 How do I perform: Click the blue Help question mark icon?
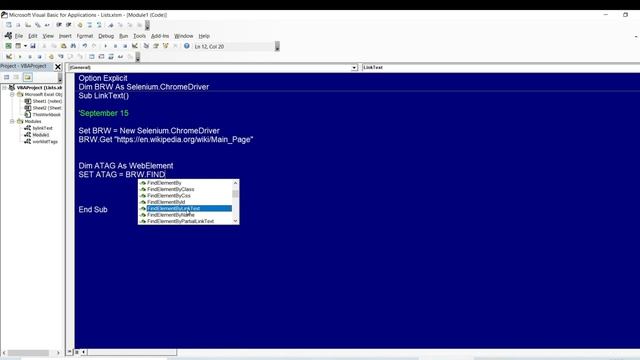[187, 46]
